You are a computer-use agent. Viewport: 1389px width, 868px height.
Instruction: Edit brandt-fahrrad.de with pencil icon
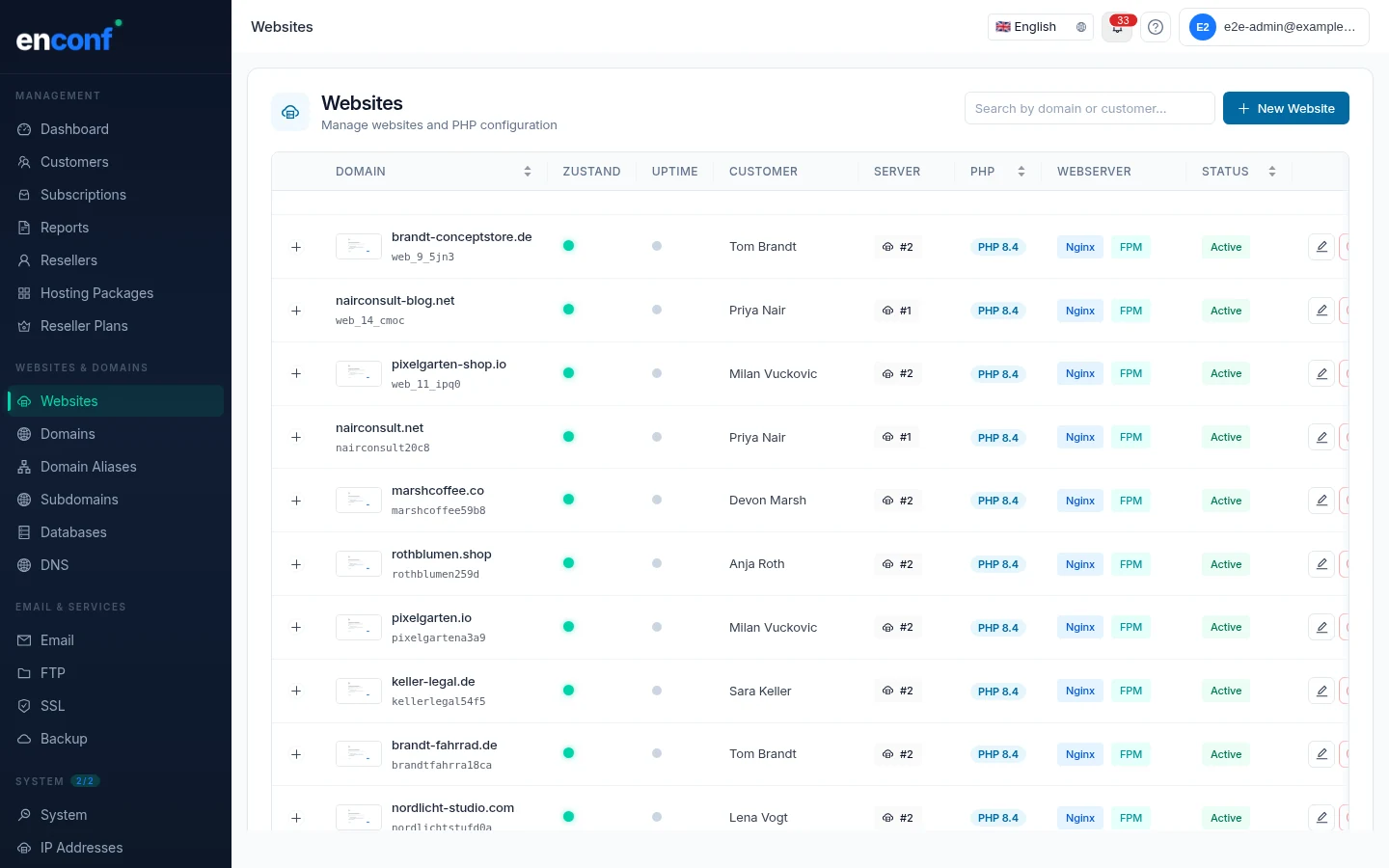tap(1321, 754)
